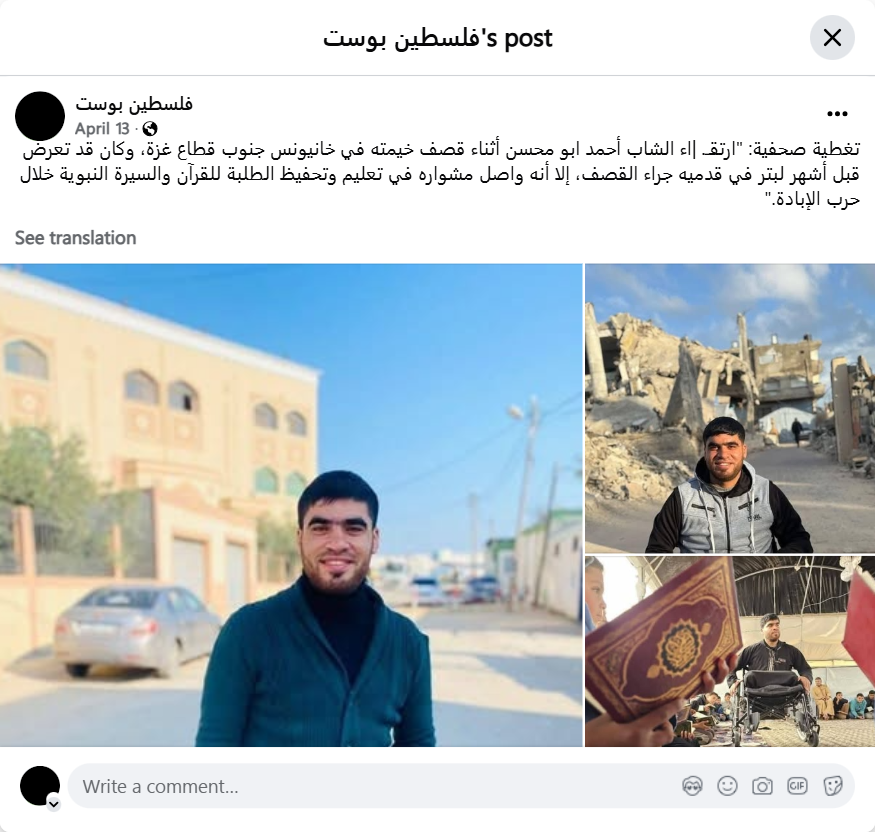Open the three-dot post options menu
875x832 pixels.
(837, 114)
